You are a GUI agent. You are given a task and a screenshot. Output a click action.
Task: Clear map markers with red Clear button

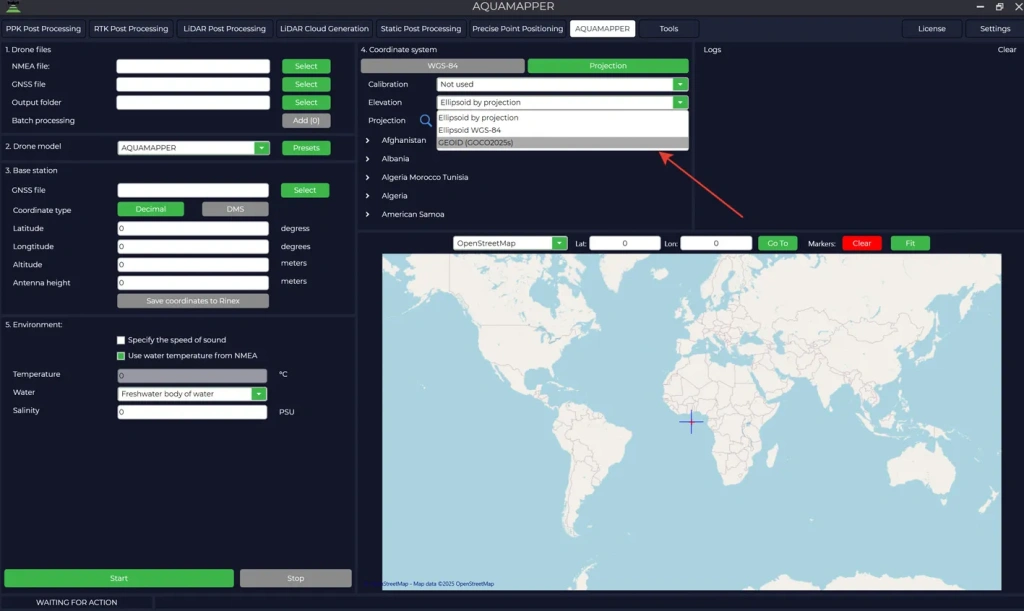861,242
